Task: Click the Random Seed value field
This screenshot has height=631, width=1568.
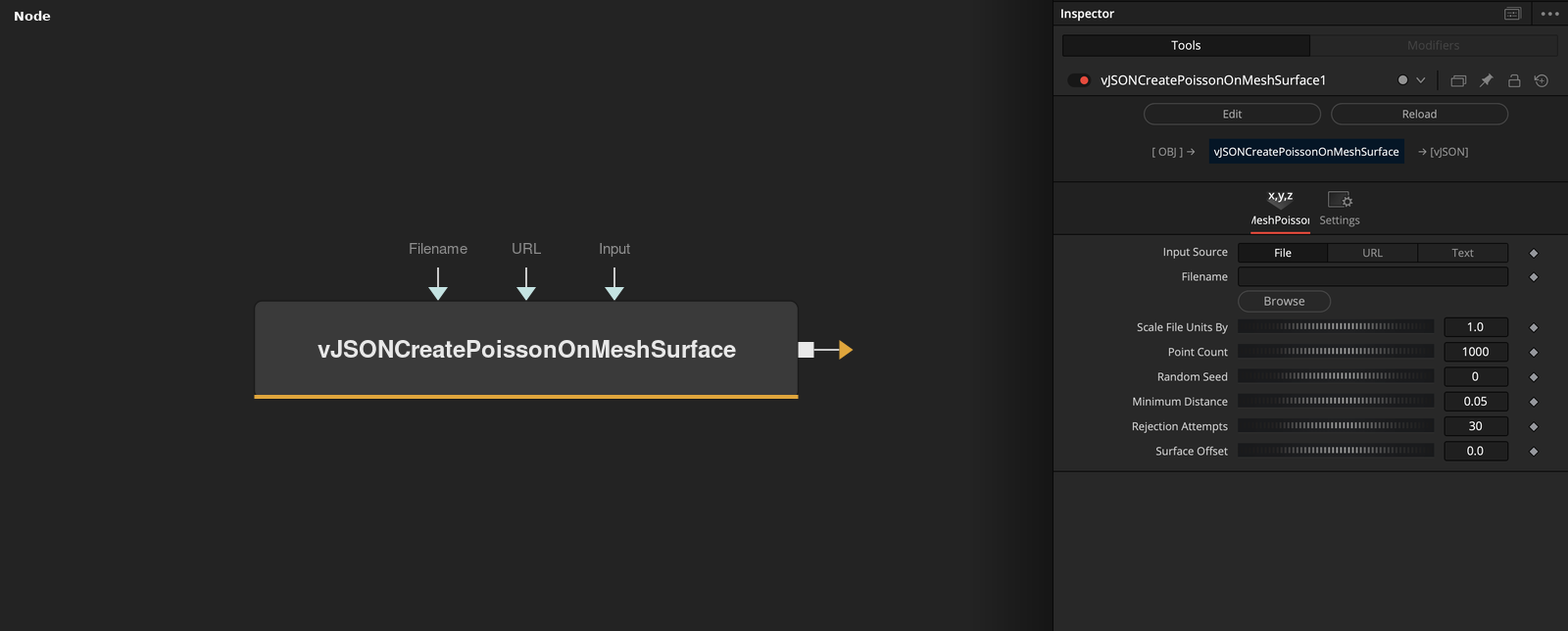Action: click(x=1476, y=376)
